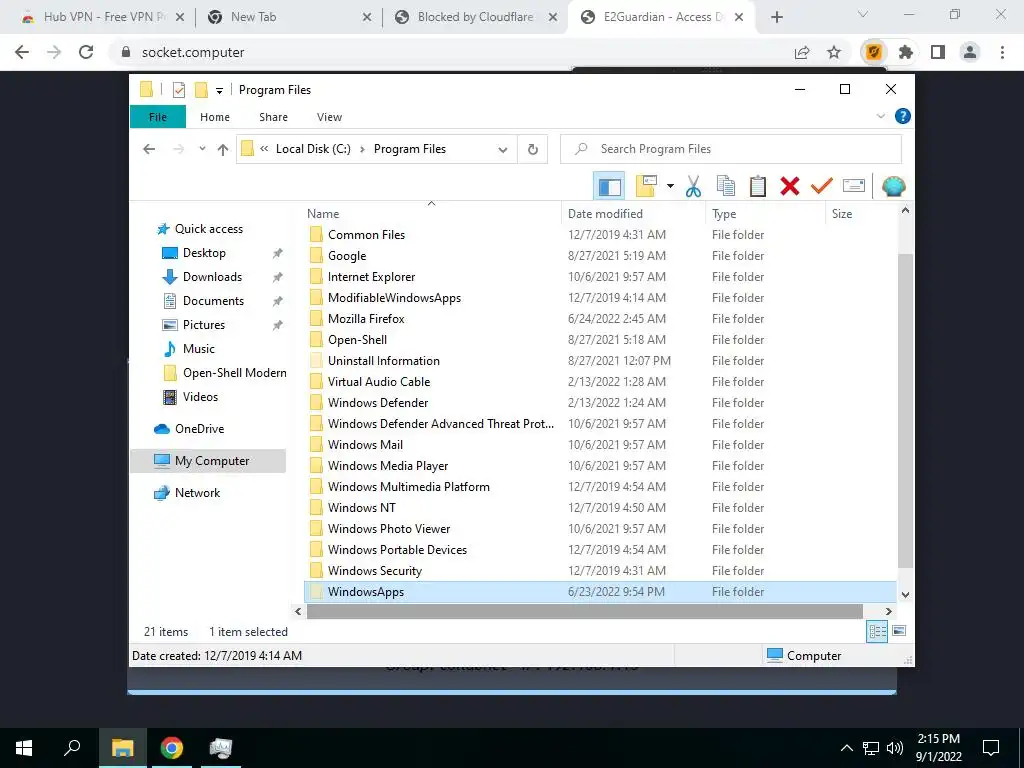Click the Rename toolbar icon
This screenshot has width=1024, height=768.
pyautogui.click(x=854, y=187)
